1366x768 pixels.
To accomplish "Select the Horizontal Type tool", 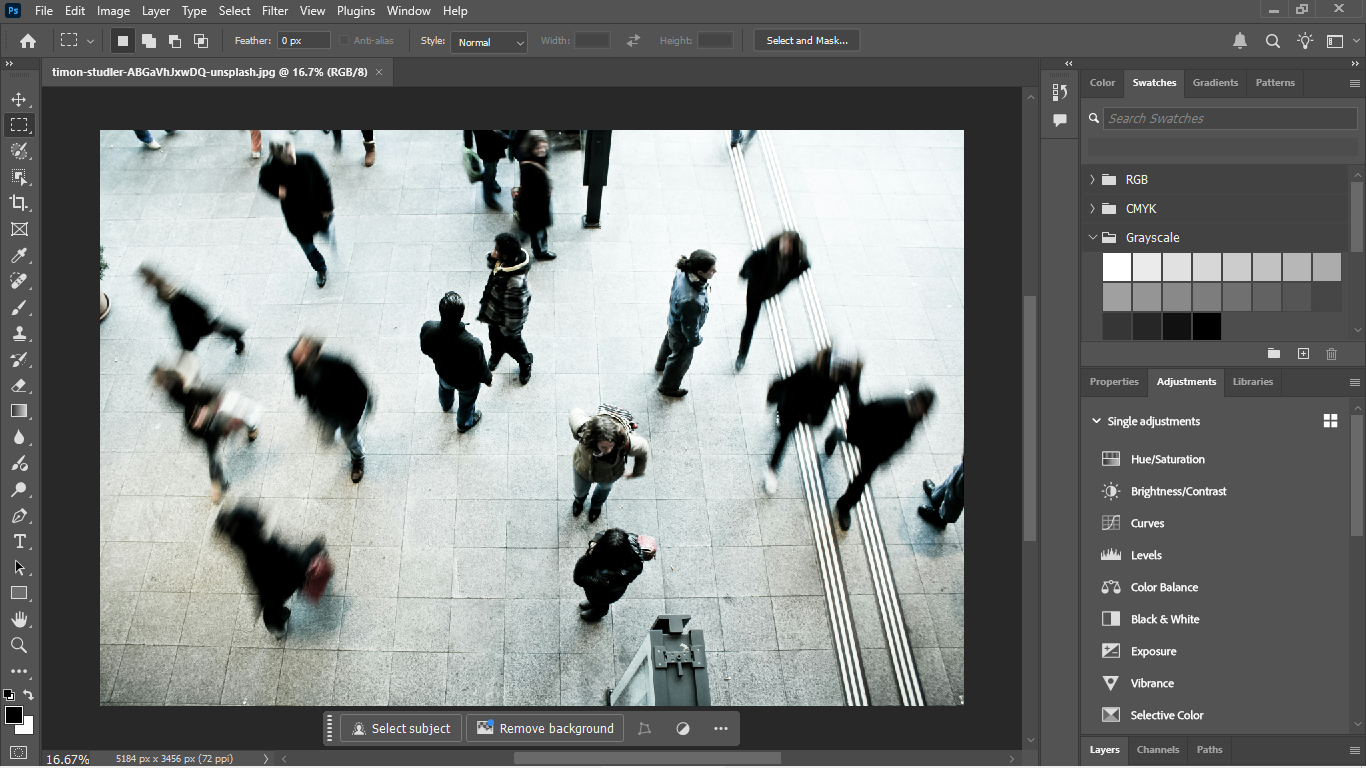I will (19, 541).
